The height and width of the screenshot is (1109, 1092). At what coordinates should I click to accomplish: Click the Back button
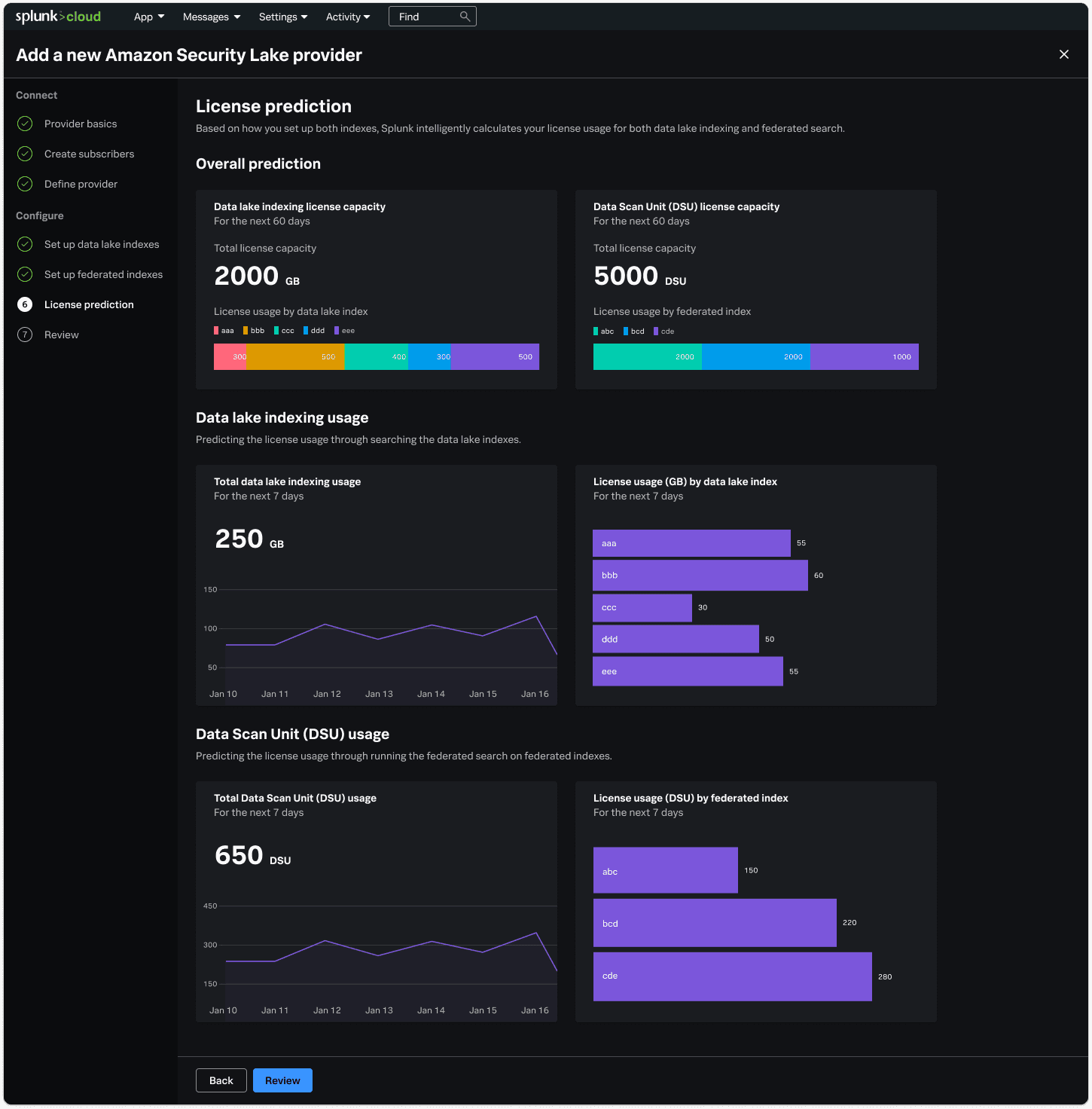[221, 1080]
